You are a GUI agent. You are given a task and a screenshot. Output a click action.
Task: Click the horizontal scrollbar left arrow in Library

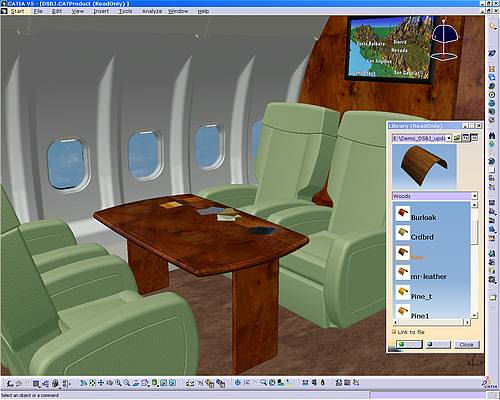tap(396, 322)
